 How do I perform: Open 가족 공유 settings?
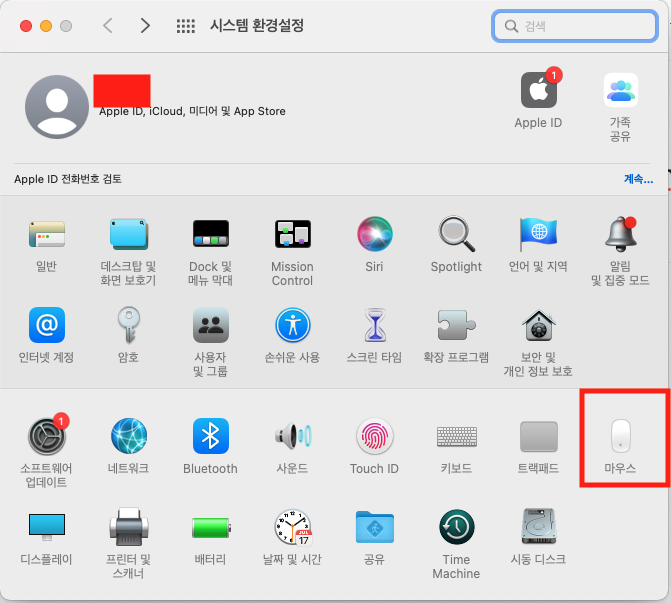coord(621,90)
